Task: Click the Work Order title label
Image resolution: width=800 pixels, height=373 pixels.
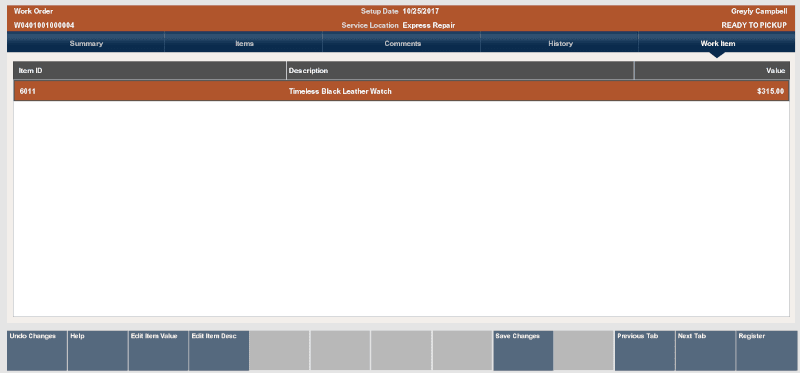Action: point(33,11)
